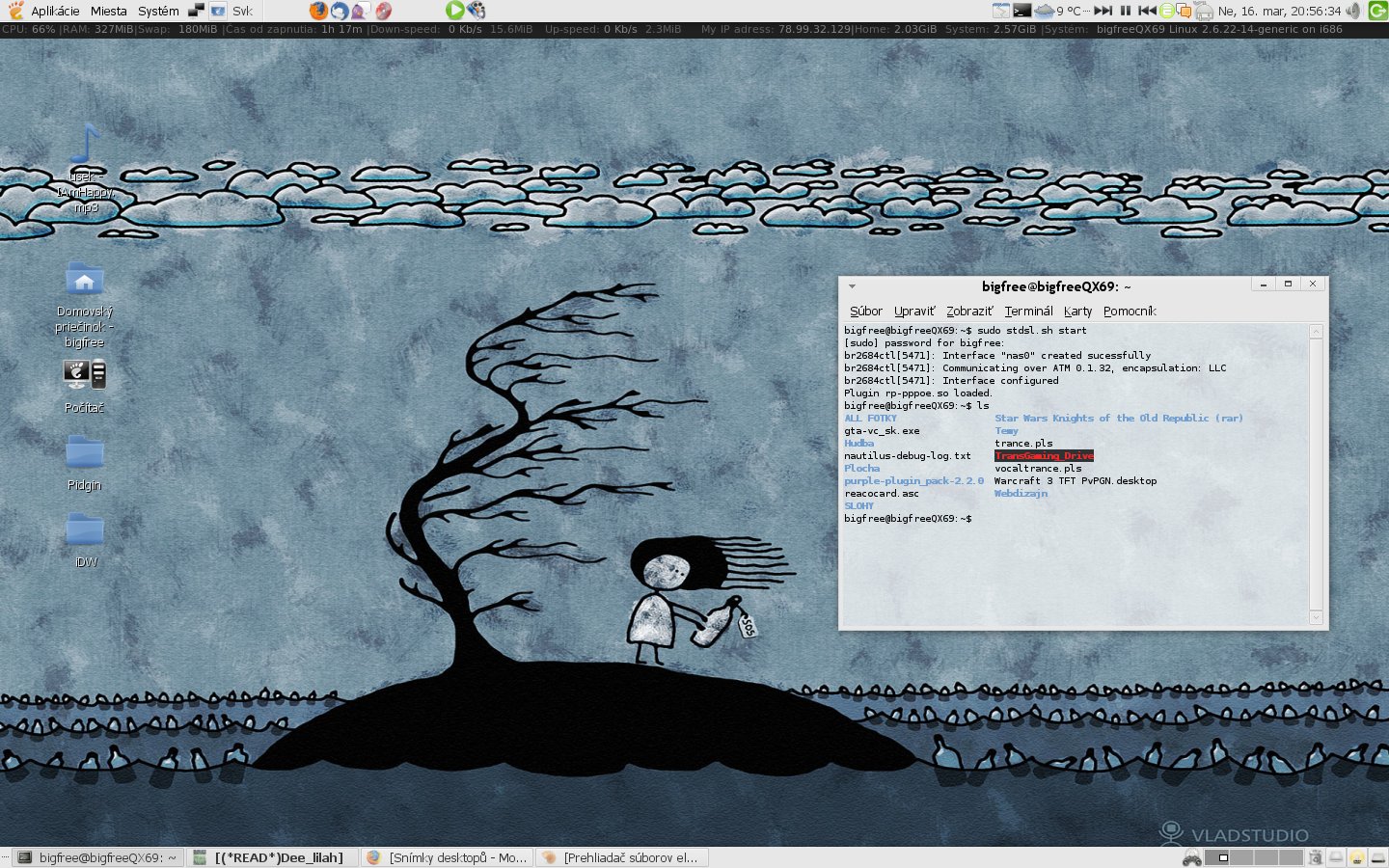Open the trash applet in bottom panel
This screenshot has width=1389, height=868.
click(x=1316, y=857)
